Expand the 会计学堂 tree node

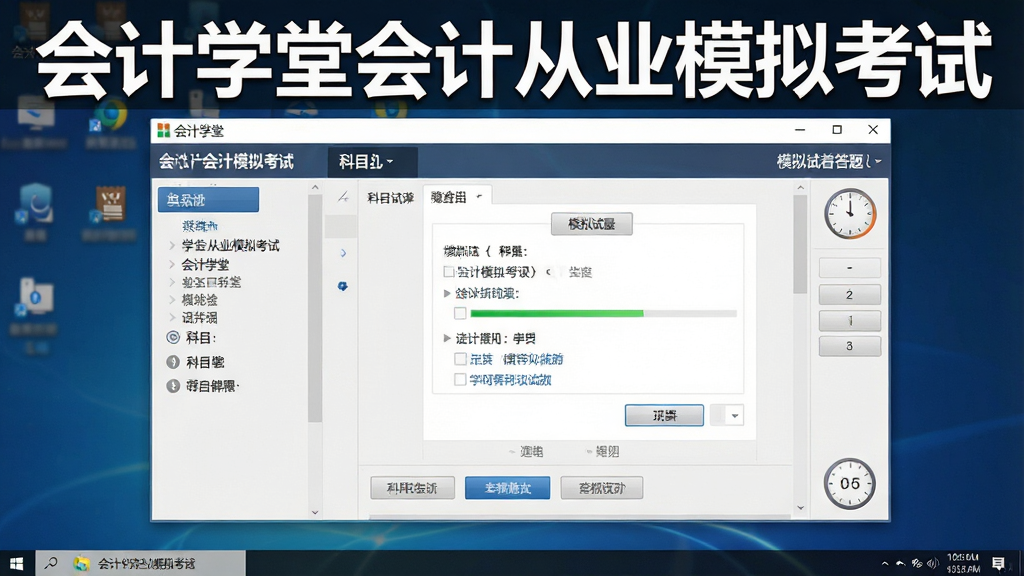tap(172, 264)
